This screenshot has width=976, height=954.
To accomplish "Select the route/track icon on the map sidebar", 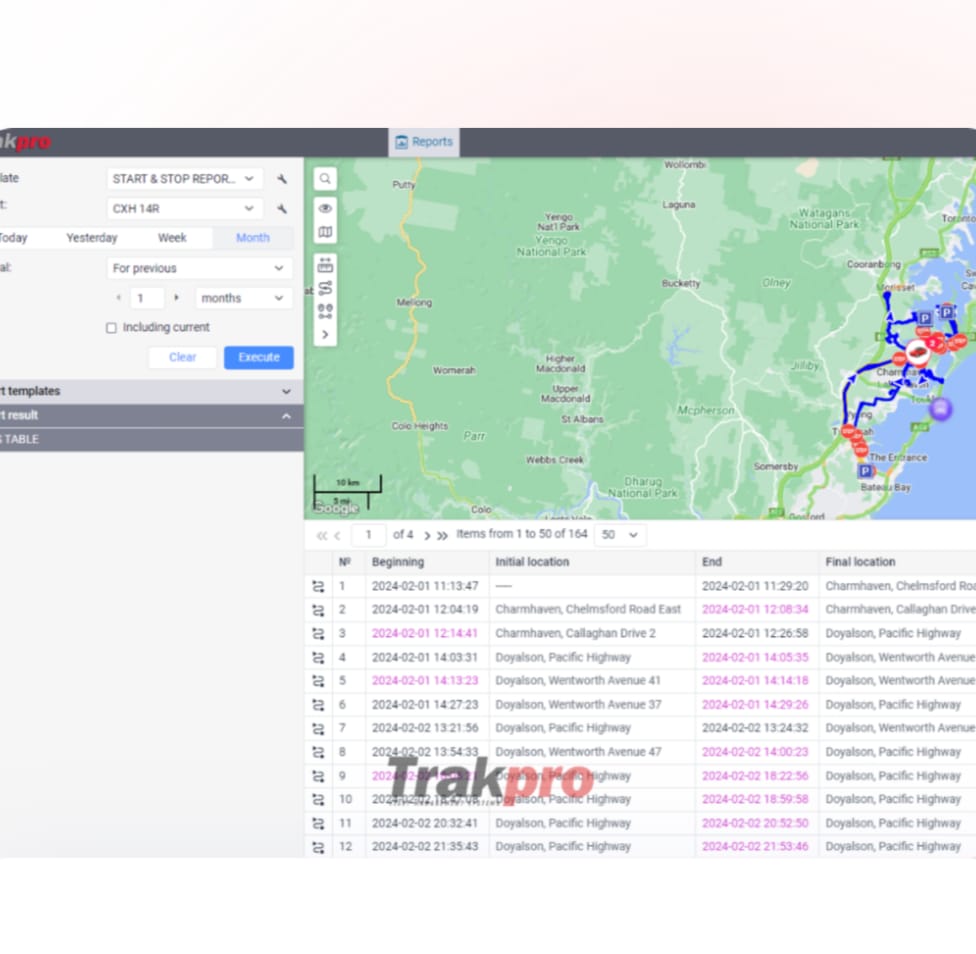I will click(x=324, y=288).
